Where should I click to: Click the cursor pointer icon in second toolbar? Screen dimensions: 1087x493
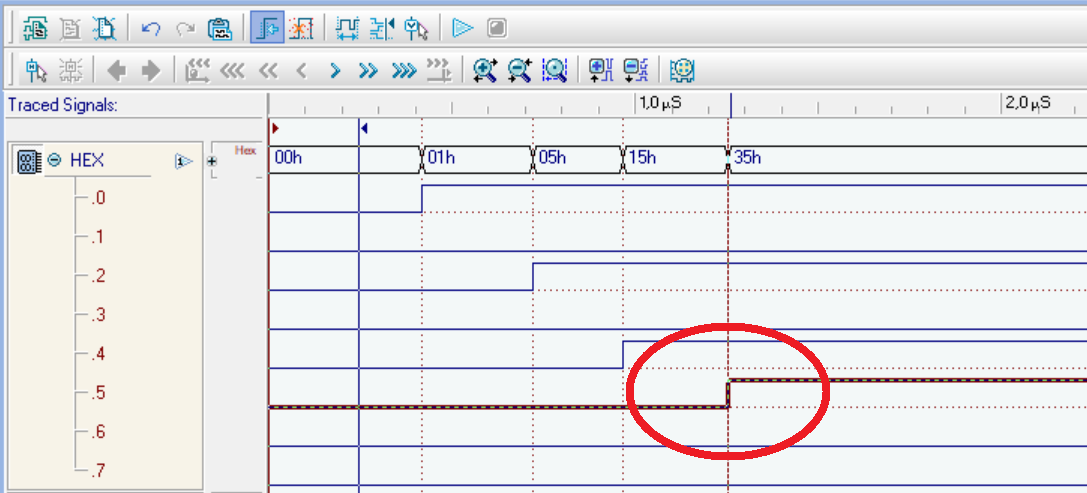click(x=36, y=70)
